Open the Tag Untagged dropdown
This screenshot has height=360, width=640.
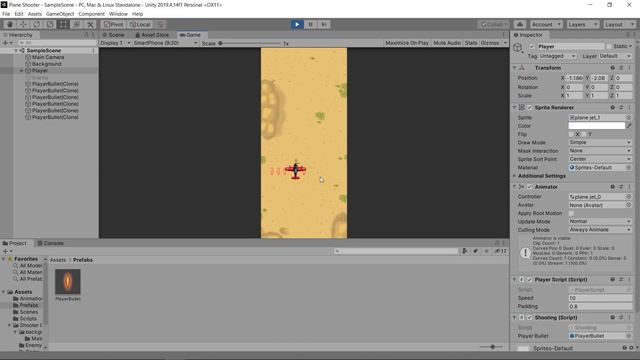(x=558, y=56)
